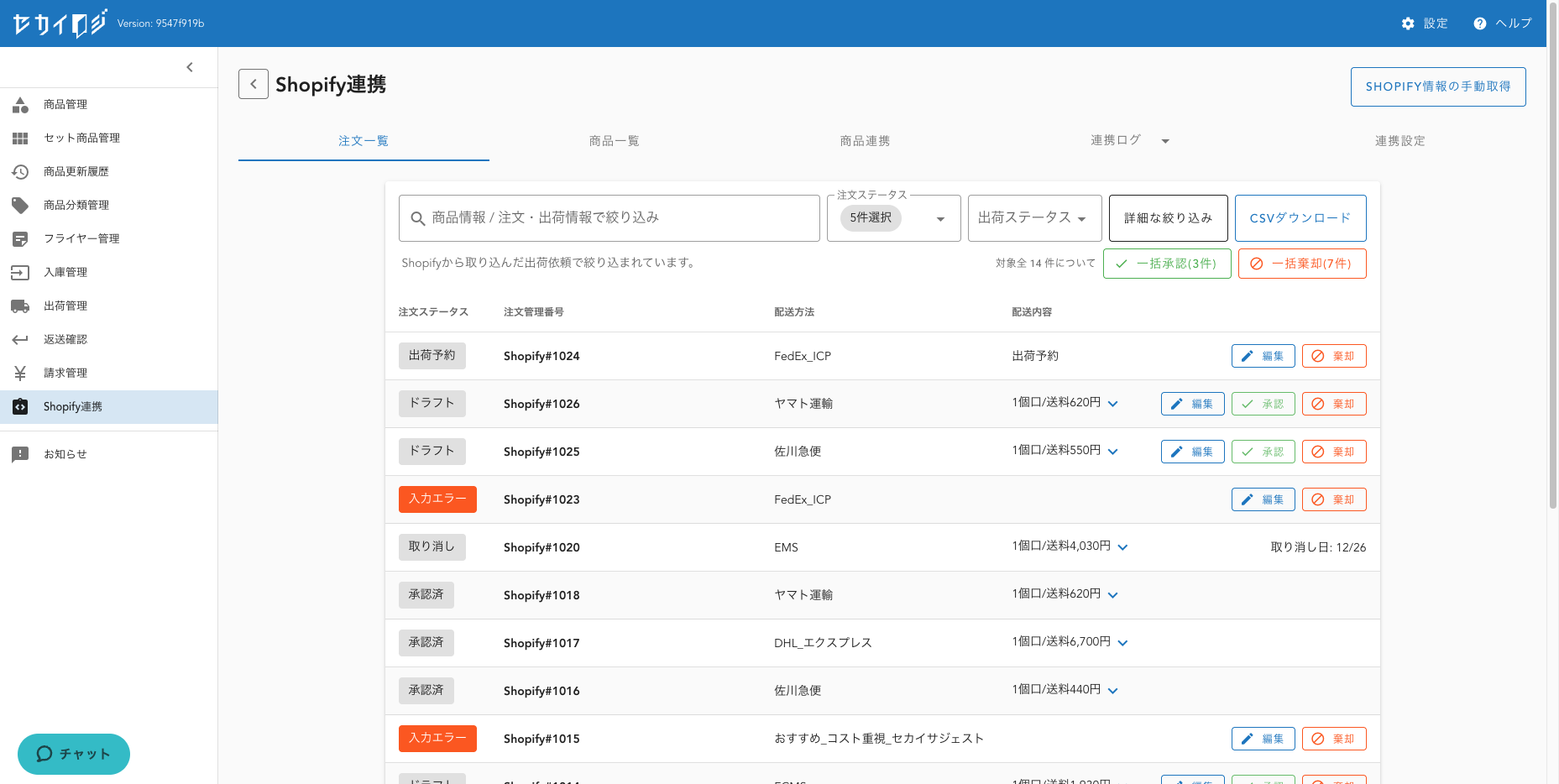Viewport: 1559px width, 784px height.
Task: Click the billing management yen icon
Action: tap(20, 374)
